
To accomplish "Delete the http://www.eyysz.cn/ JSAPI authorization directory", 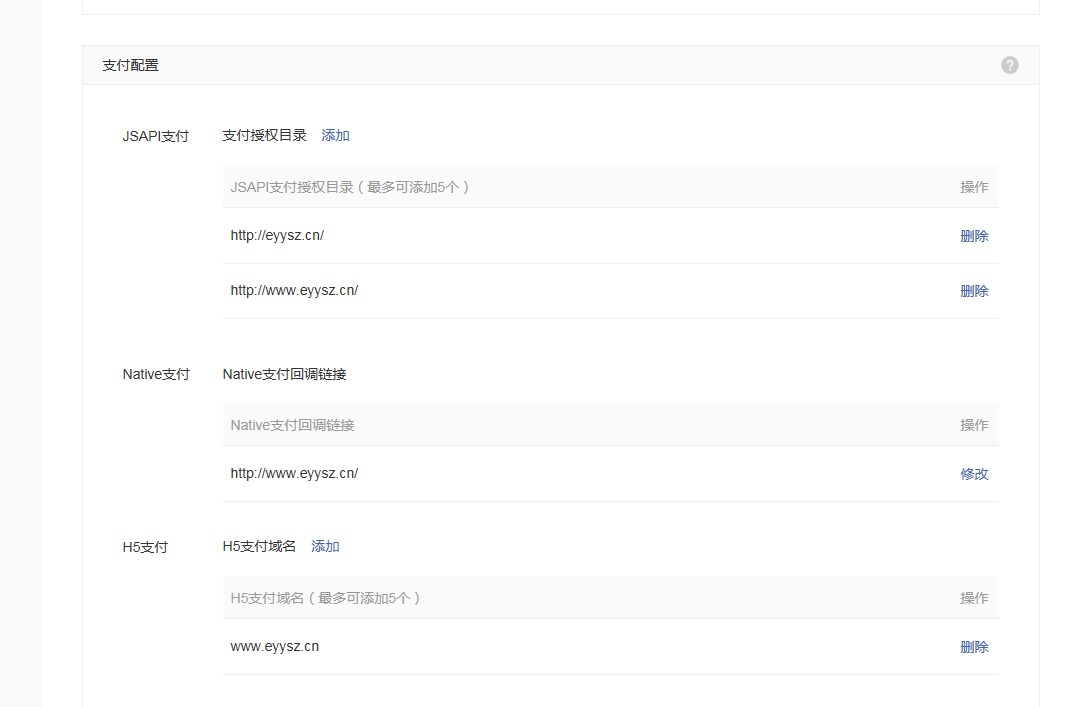I will pyautogui.click(x=974, y=290).
